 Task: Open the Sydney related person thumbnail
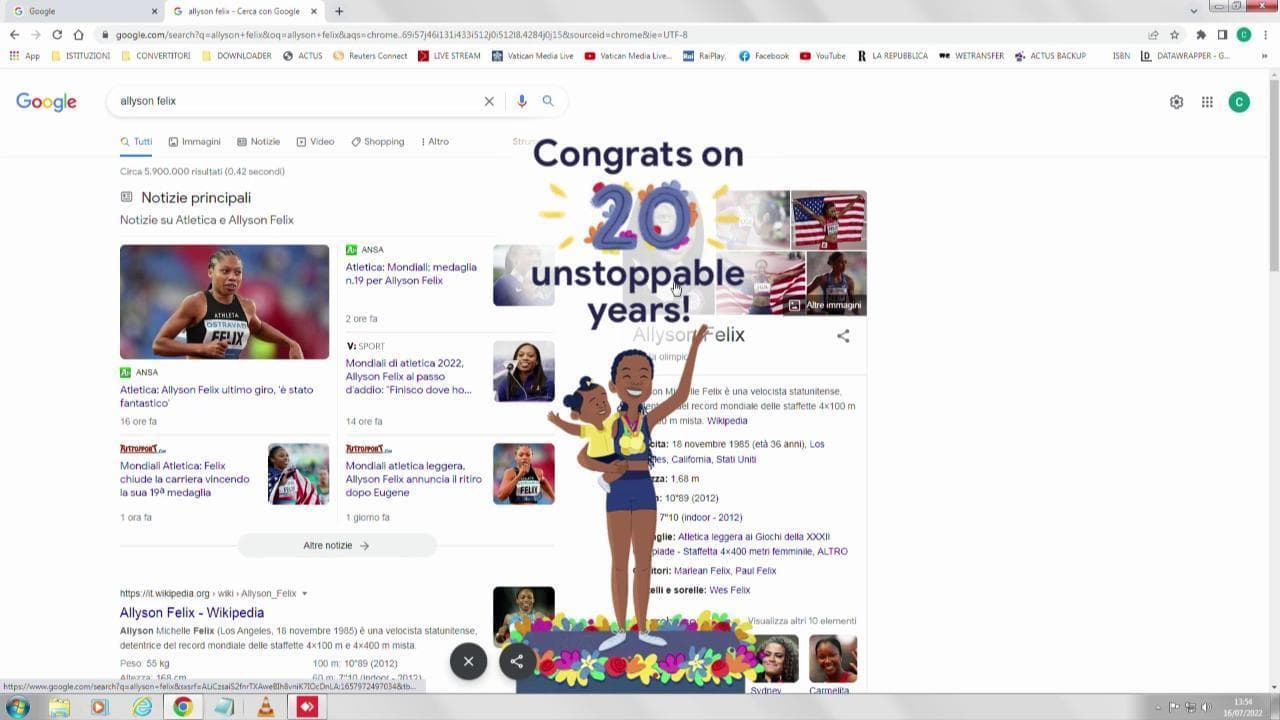pyautogui.click(x=774, y=659)
